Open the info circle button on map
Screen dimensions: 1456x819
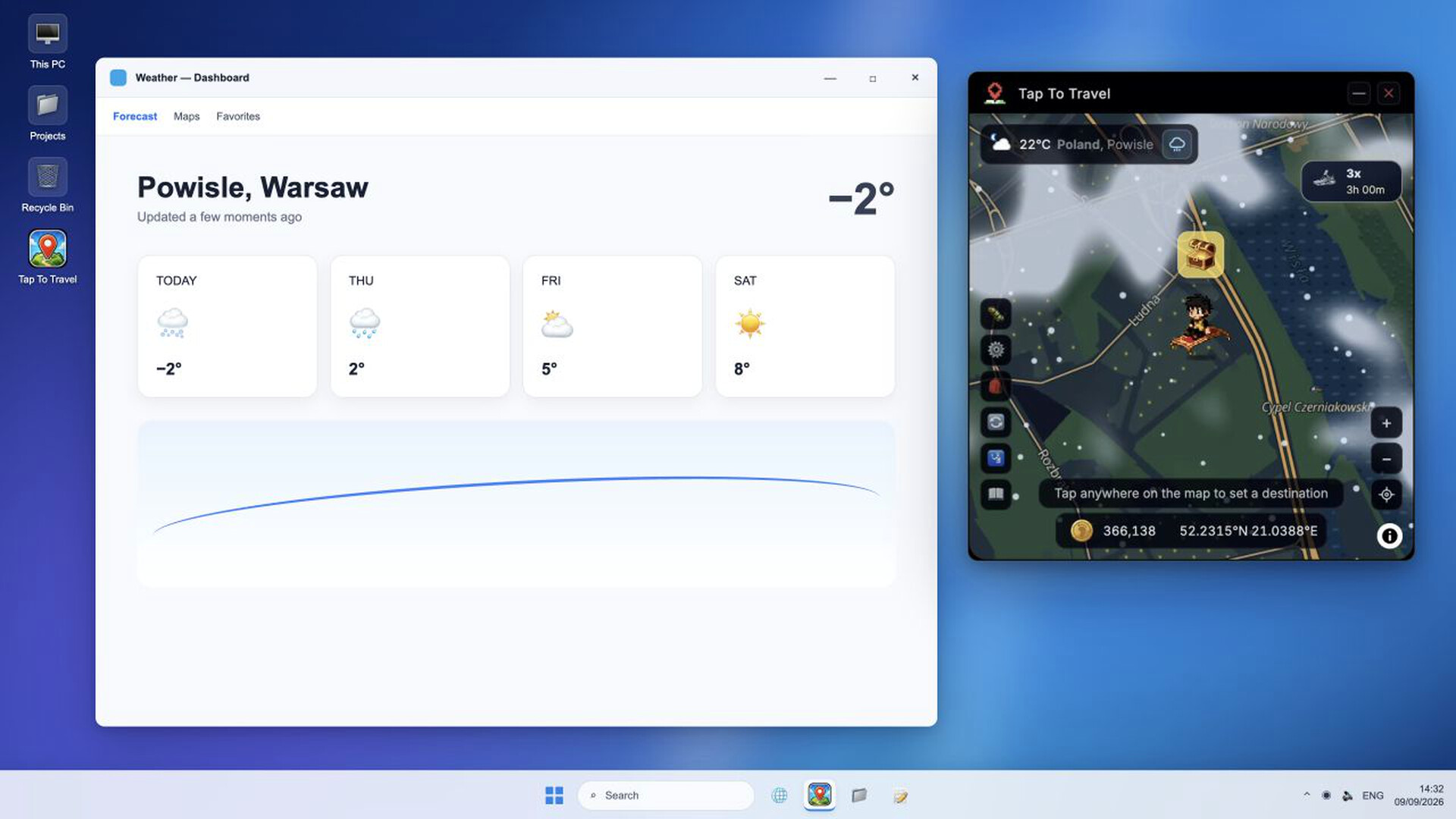click(x=1389, y=536)
